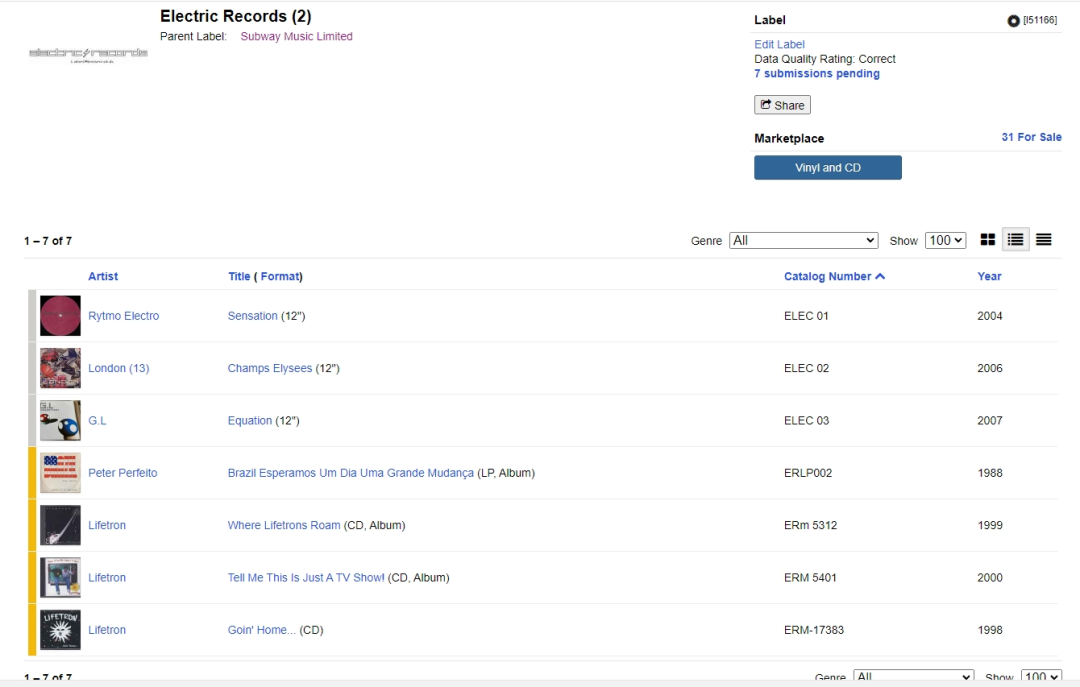Open Lifetron artist link in ERM 5401 row
1080x687 pixels.
pos(107,577)
